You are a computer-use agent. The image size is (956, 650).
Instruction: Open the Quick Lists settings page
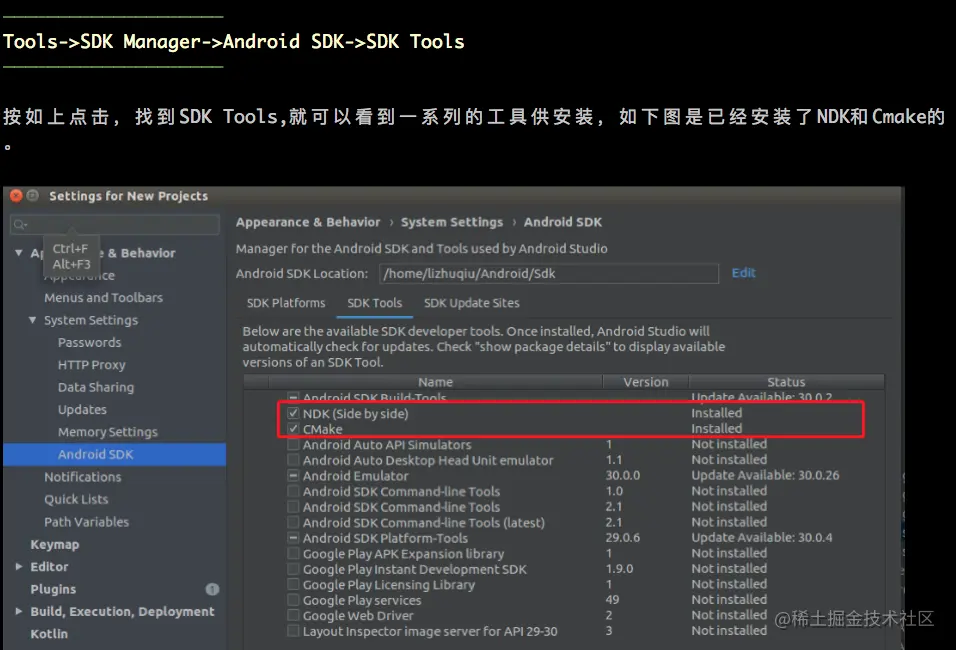click(76, 499)
